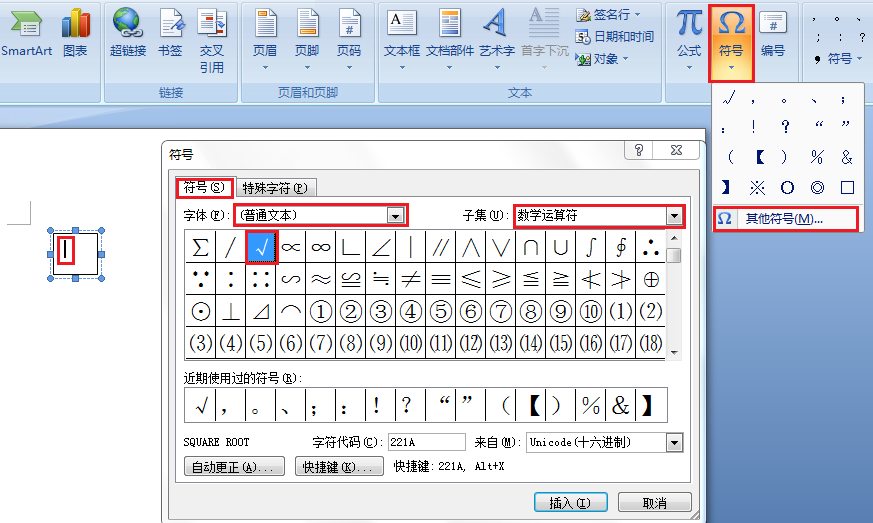Select the parenthesized (18) symbol
This screenshot has height=523, width=873.
(x=651, y=343)
